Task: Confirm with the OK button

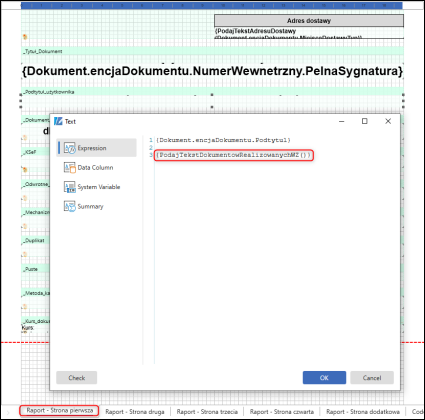Action: click(324, 378)
